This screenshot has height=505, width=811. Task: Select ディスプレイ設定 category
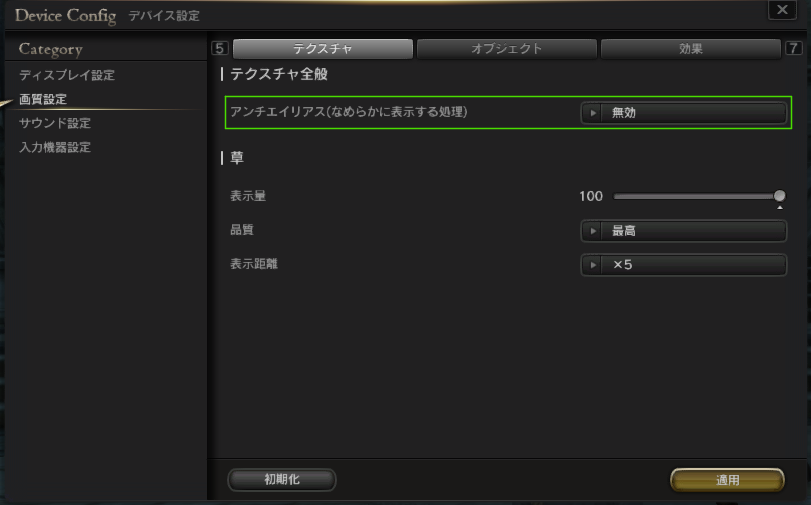pos(67,75)
